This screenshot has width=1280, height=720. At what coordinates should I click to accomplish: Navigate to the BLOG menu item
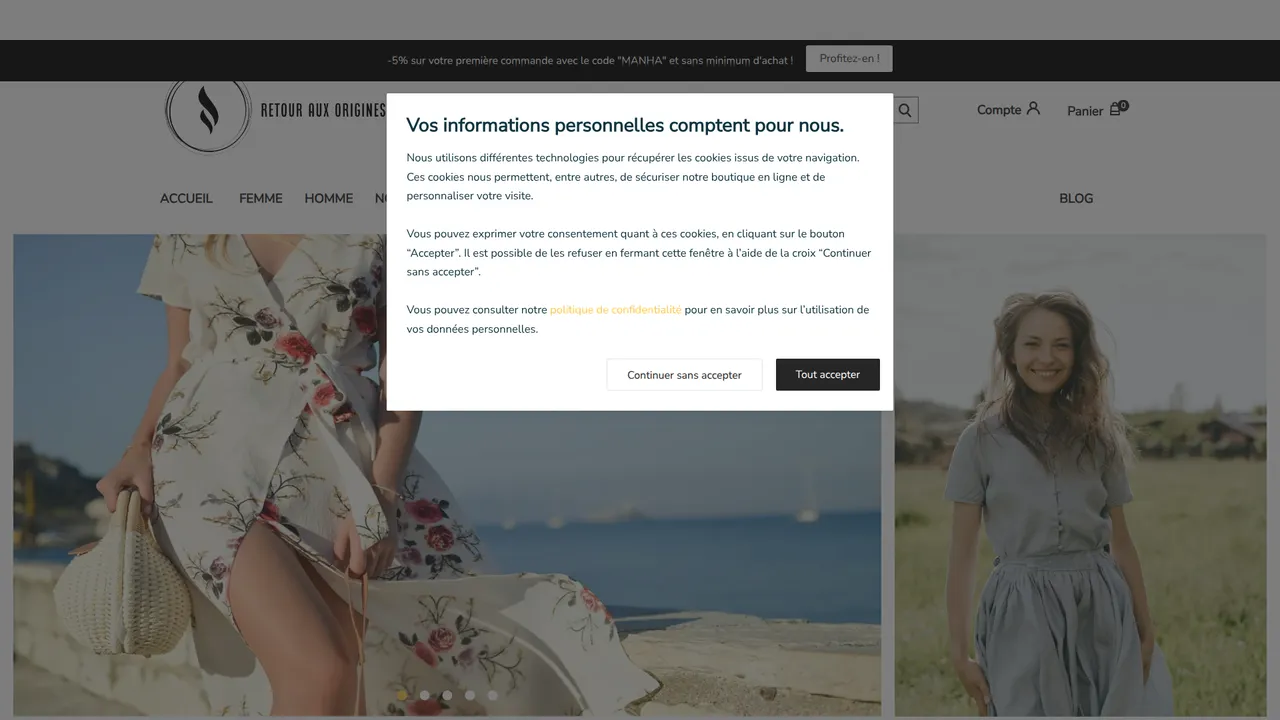point(1076,198)
